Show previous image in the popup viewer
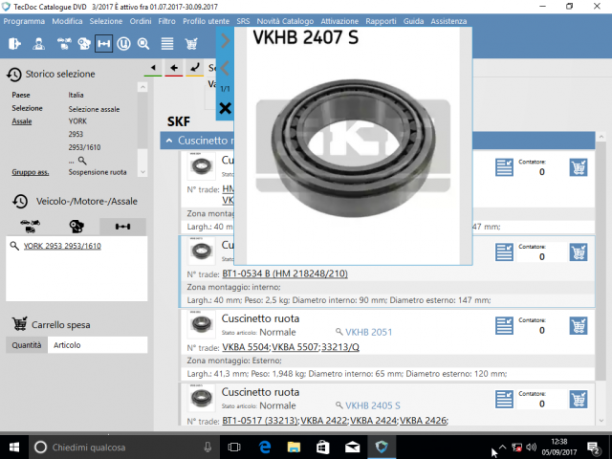612x459 pixels. [224, 68]
